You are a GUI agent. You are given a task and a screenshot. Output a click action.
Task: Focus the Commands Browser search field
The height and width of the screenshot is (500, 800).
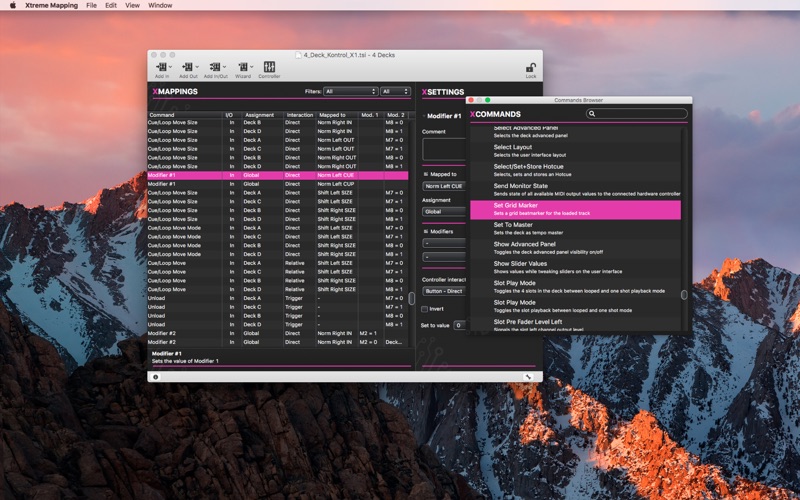(636, 114)
